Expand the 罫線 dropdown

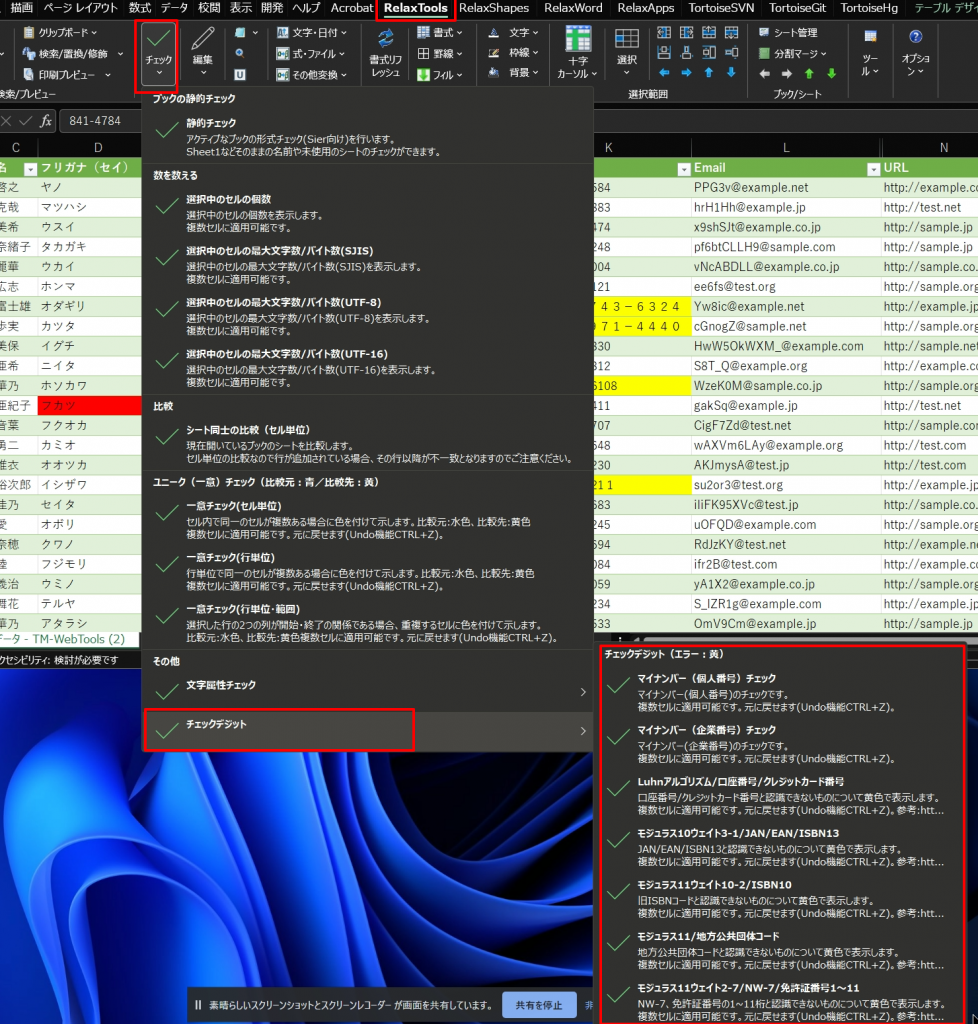(460, 54)
